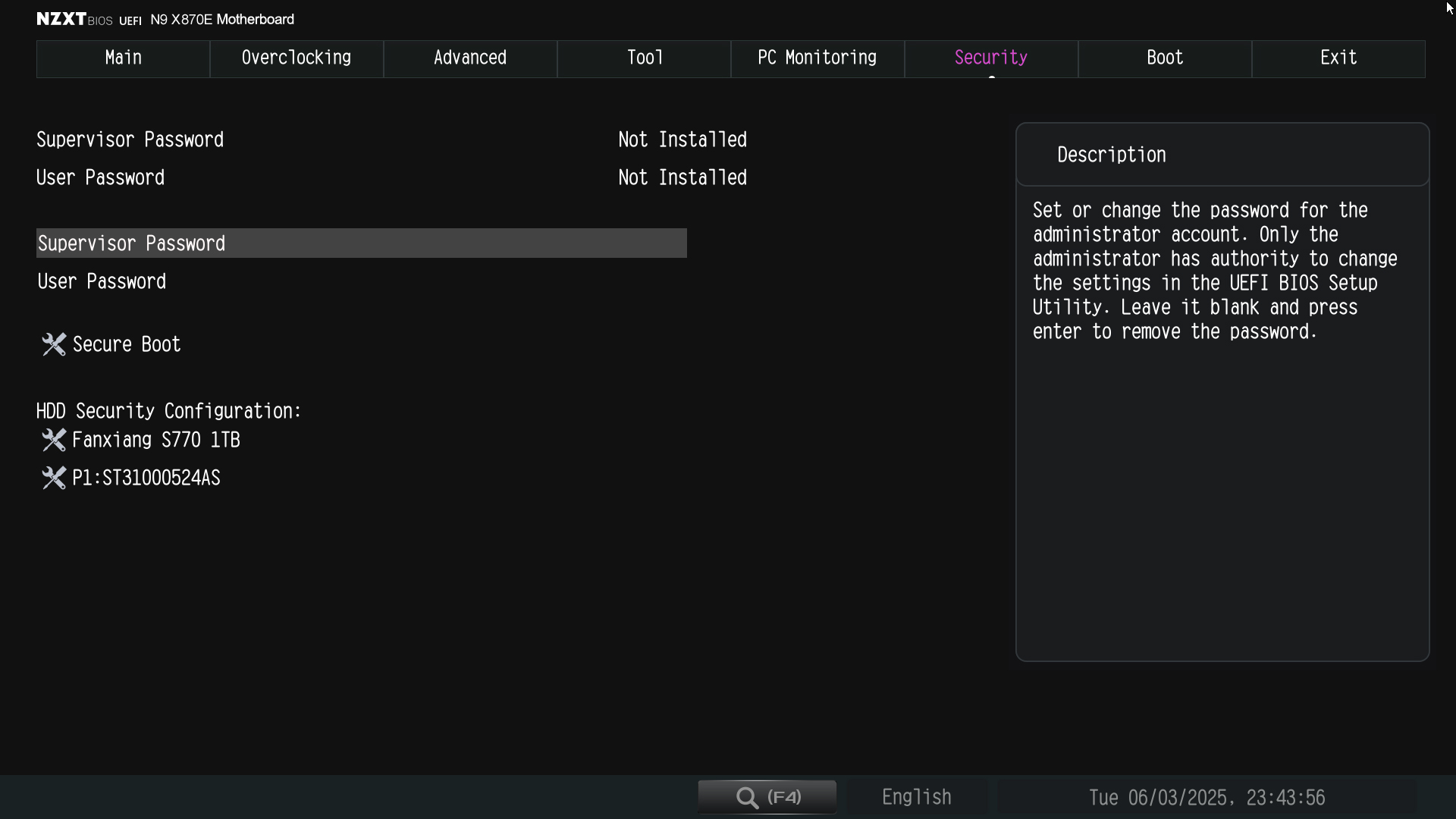
Task: Select the User Password setting entry
Action: click(102, 282)
